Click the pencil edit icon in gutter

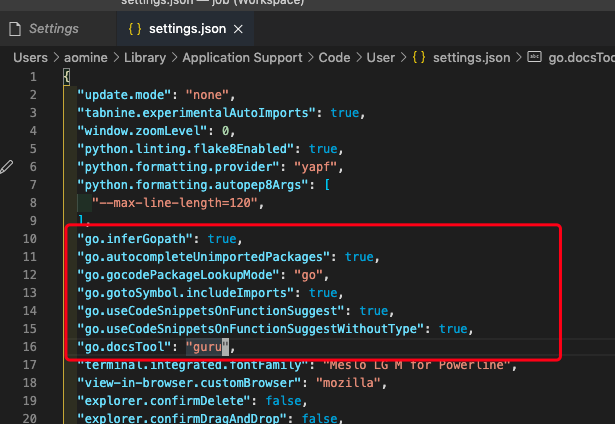[7, 167]
